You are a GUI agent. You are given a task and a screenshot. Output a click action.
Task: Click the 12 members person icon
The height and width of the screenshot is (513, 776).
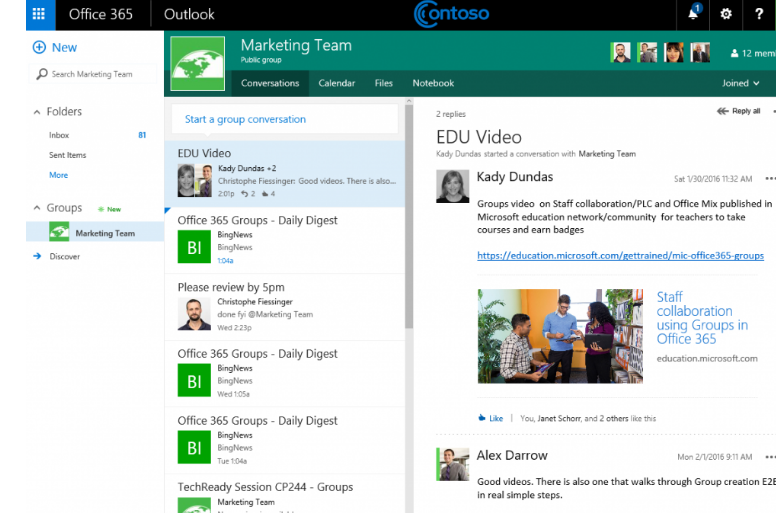734,53
